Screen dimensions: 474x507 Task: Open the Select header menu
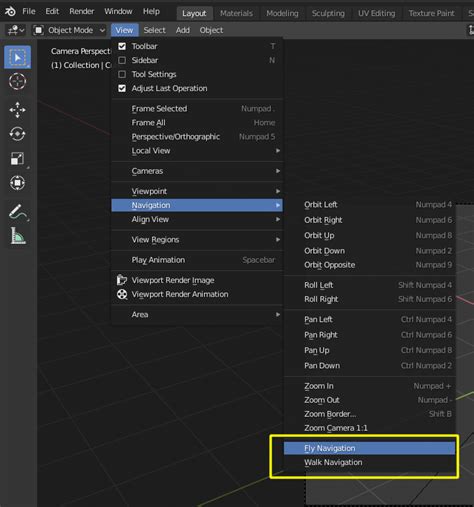point(154,30)
